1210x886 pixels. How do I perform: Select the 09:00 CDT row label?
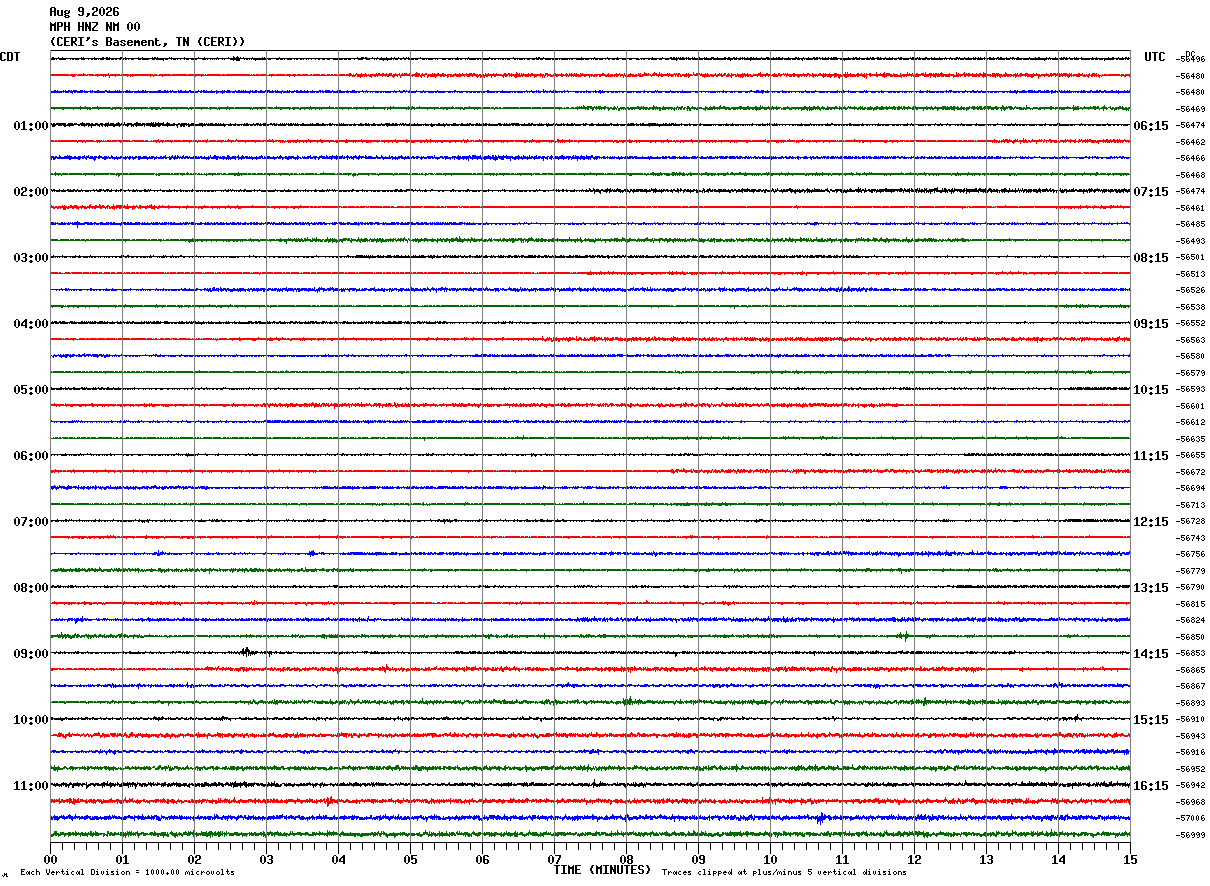point(30,654)
